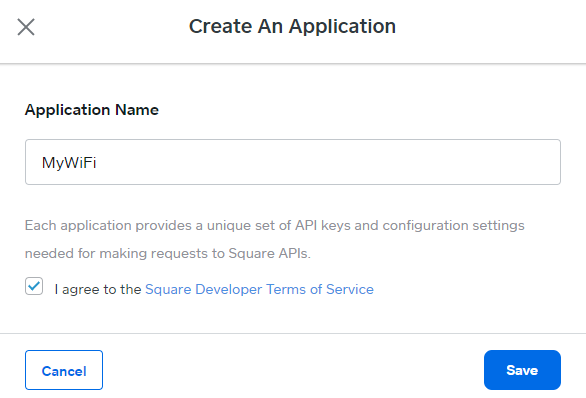Image resolution: width=586 pixels, height=398 pixels.
Task: Toggle the checked box beside 'I agree'
Action: pyautogui.click(x=34, y=286)
